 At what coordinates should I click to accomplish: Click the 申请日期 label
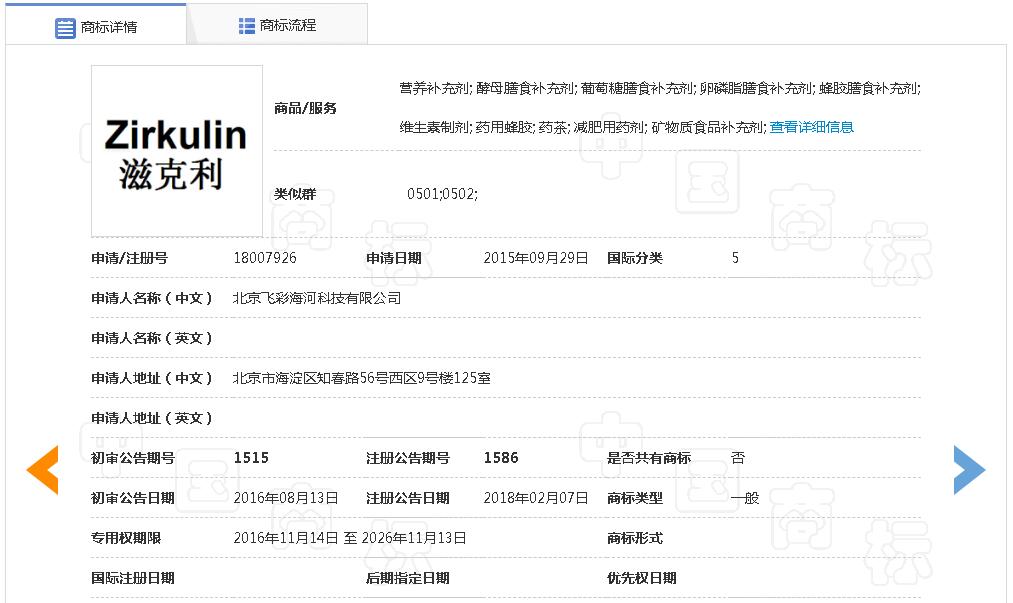pyautogui.click(x=393, y=259)
